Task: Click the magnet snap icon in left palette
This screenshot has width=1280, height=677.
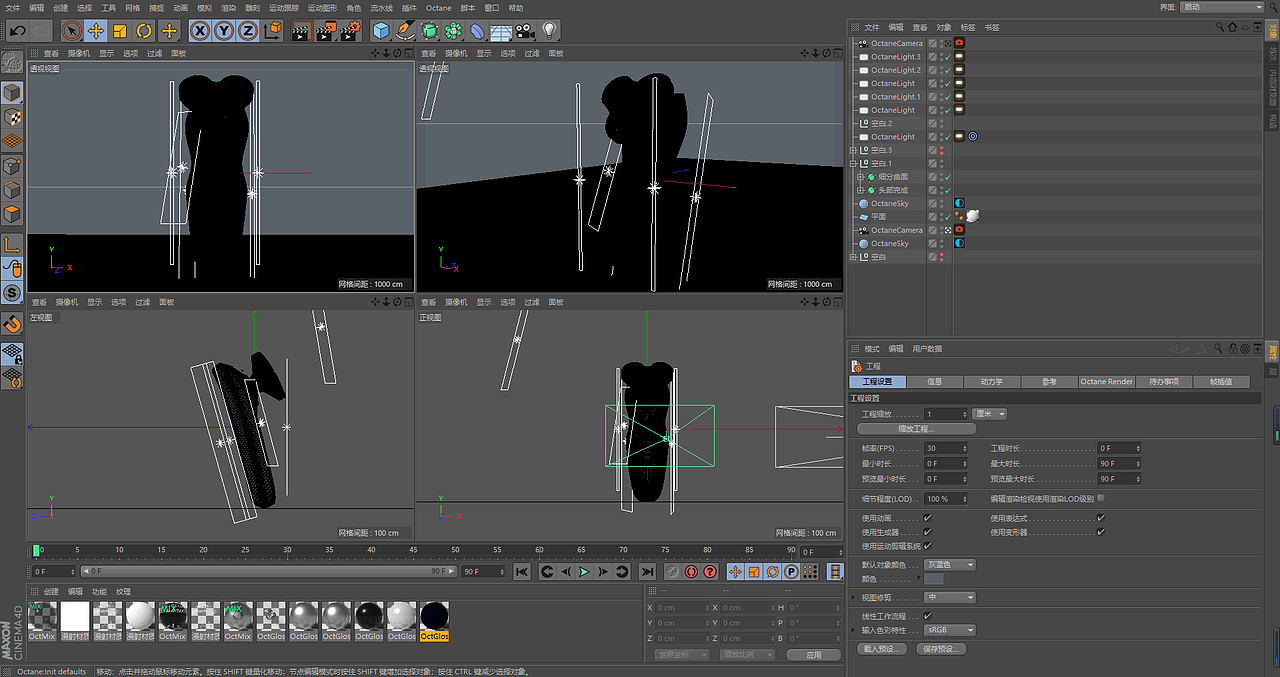Action: pos(12,323)
